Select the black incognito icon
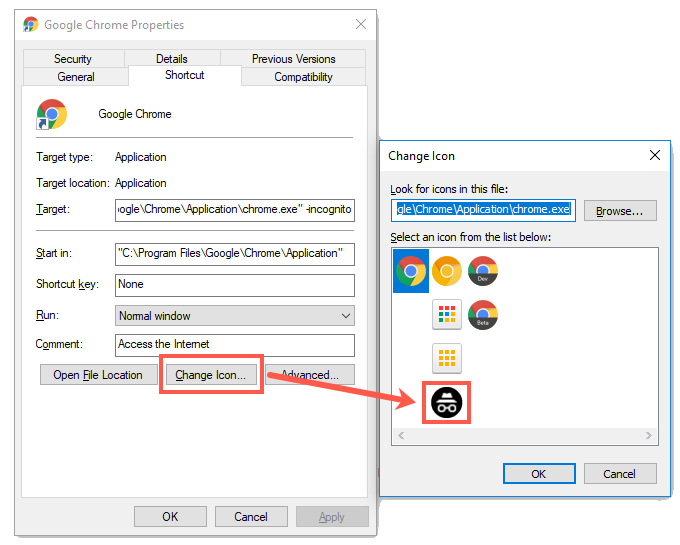 tap(447, 403)
